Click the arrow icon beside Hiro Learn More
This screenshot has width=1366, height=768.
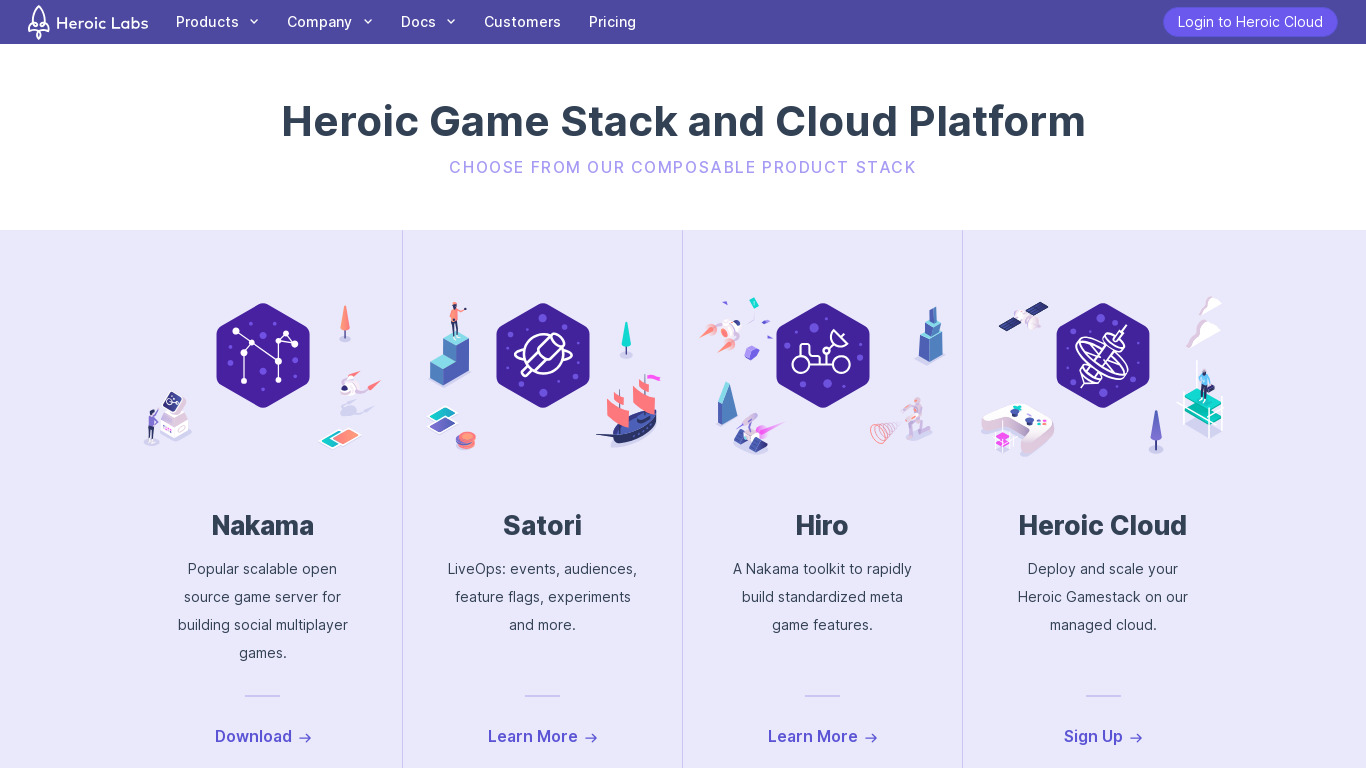click(x=871, y=738)
